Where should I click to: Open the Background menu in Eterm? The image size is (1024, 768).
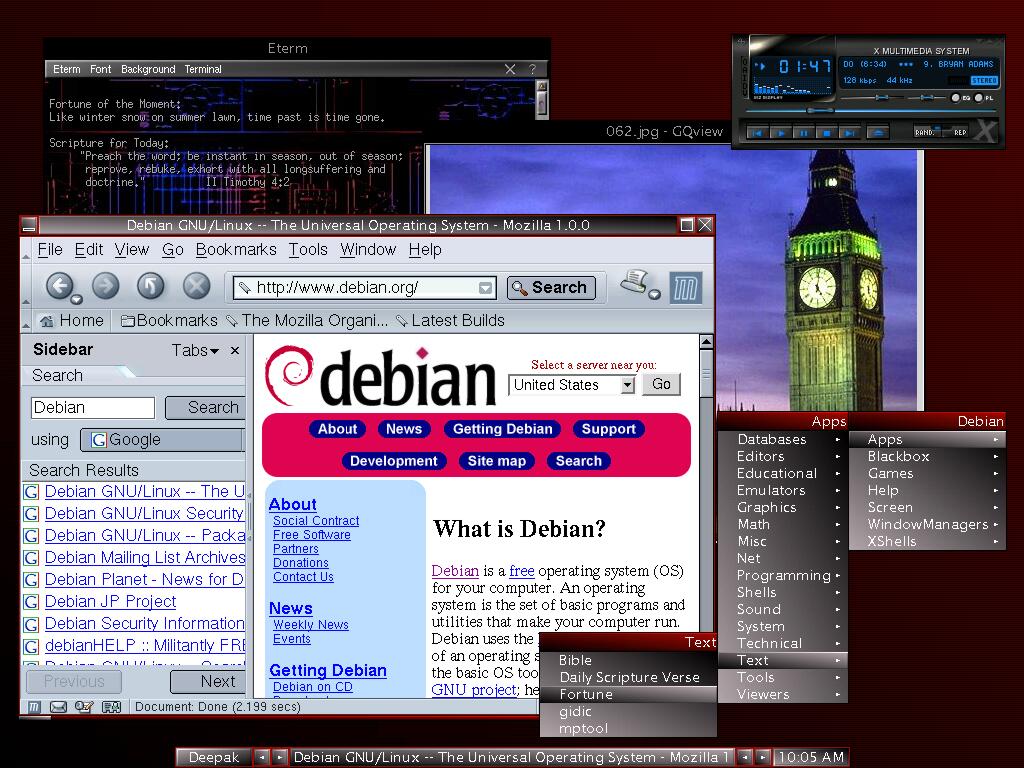coord(148,69)
